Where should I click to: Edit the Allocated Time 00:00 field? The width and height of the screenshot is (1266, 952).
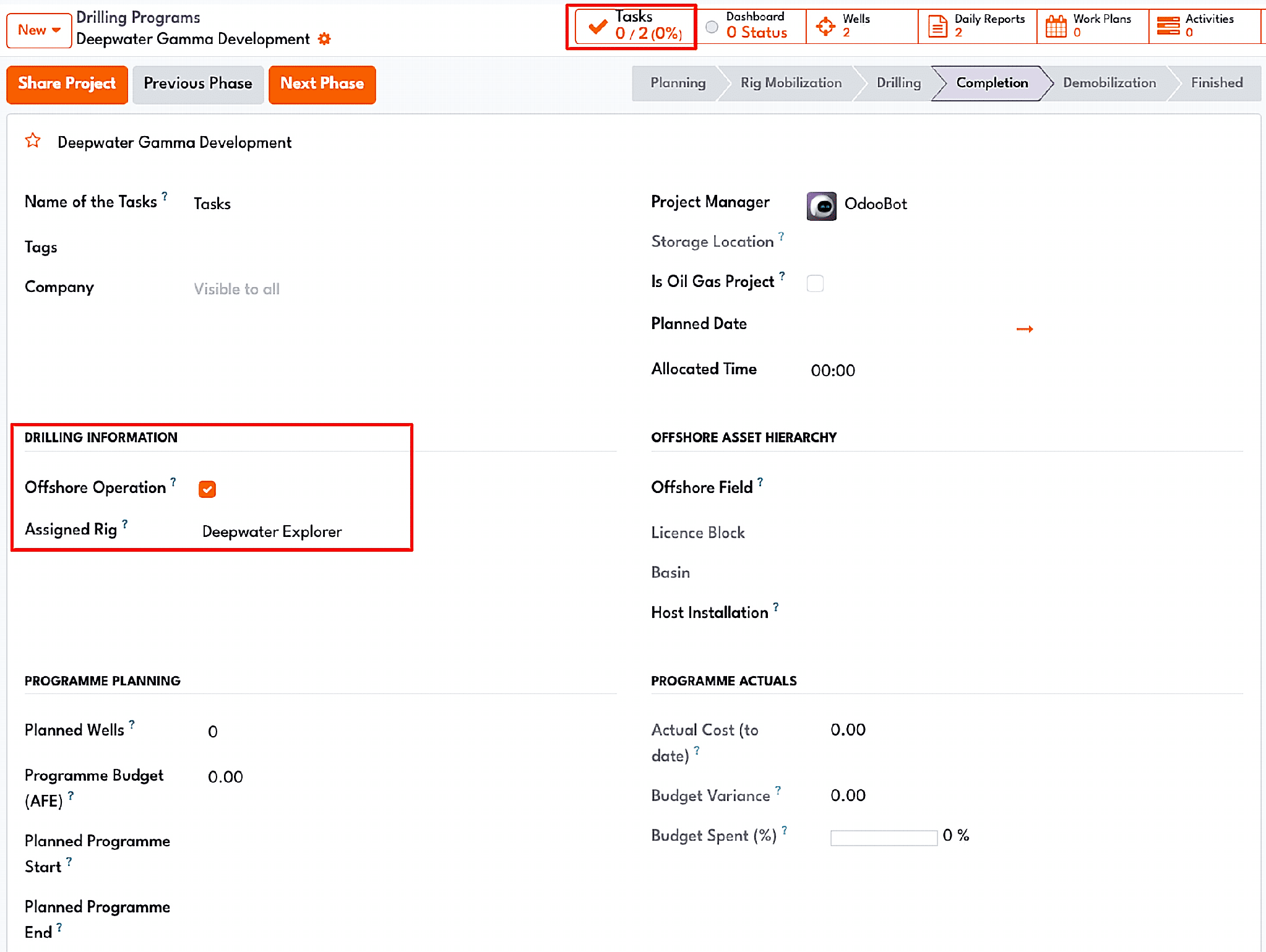833,371
